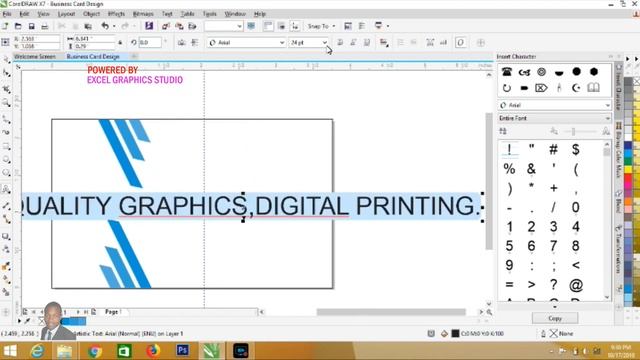The image size is (640, 360).
Task: Open the 24 pt font size dropdown
Action: 324,42
